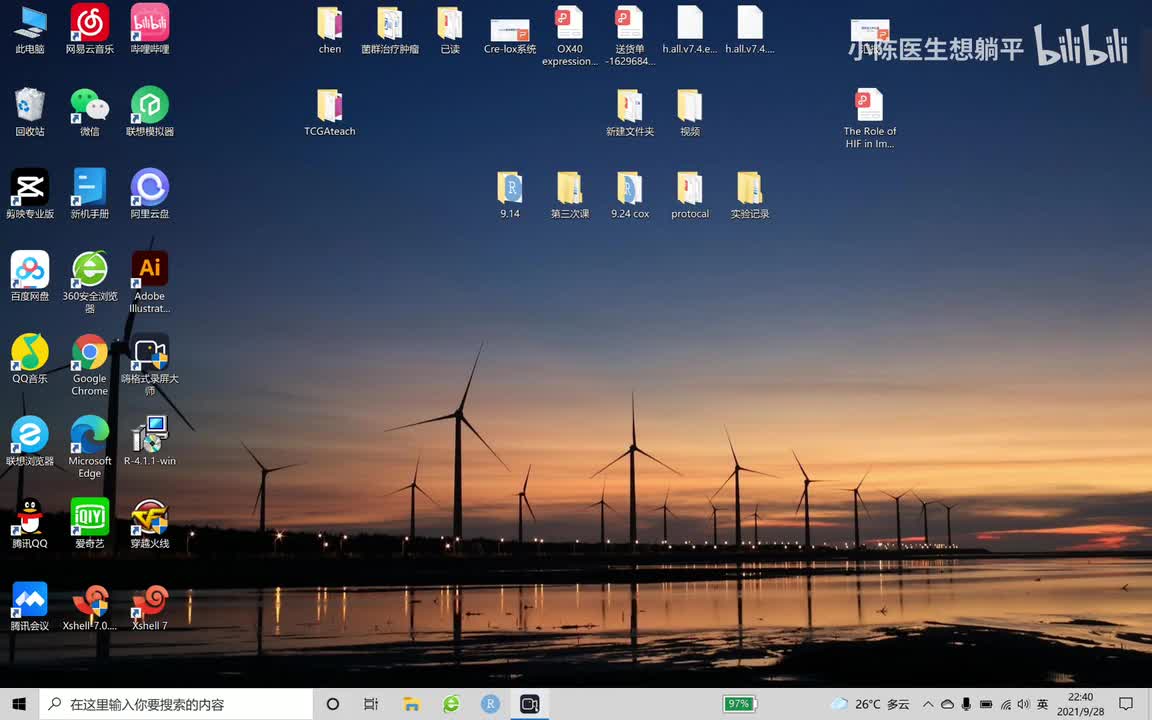This screenshot has width=1152, height=720.
Task: Select the Tencent QQ penguin icon
Action: coord(30,518)
